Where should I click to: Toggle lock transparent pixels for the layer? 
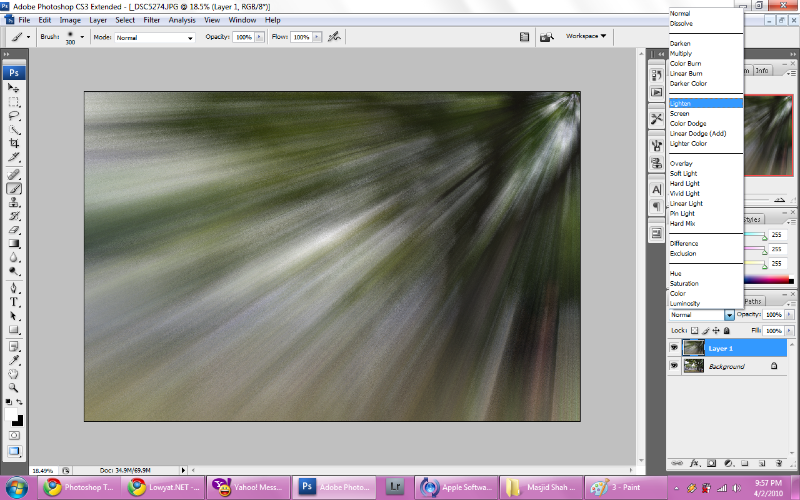click(694, 329)
